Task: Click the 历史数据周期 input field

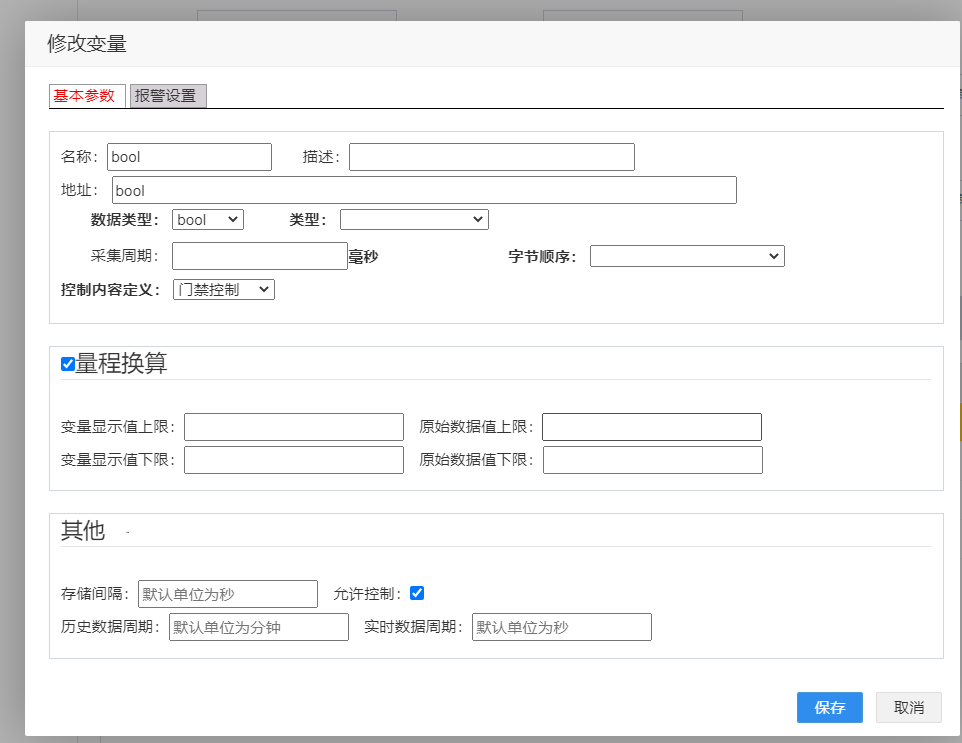Action: (x=259, y=627)
